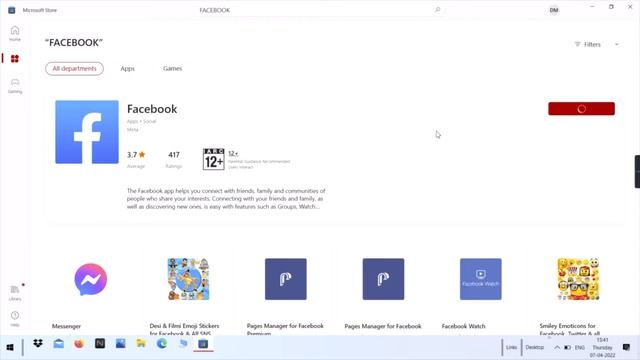Go to Home in the Store sidebar
This screenshot has height=360, width=640.
15,33
